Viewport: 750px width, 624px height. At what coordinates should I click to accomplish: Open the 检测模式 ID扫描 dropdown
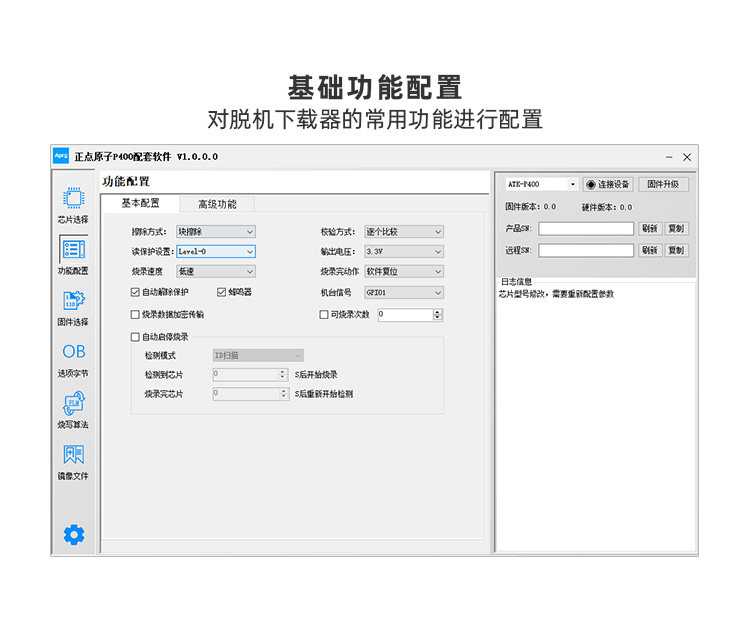tap(258, 355)
